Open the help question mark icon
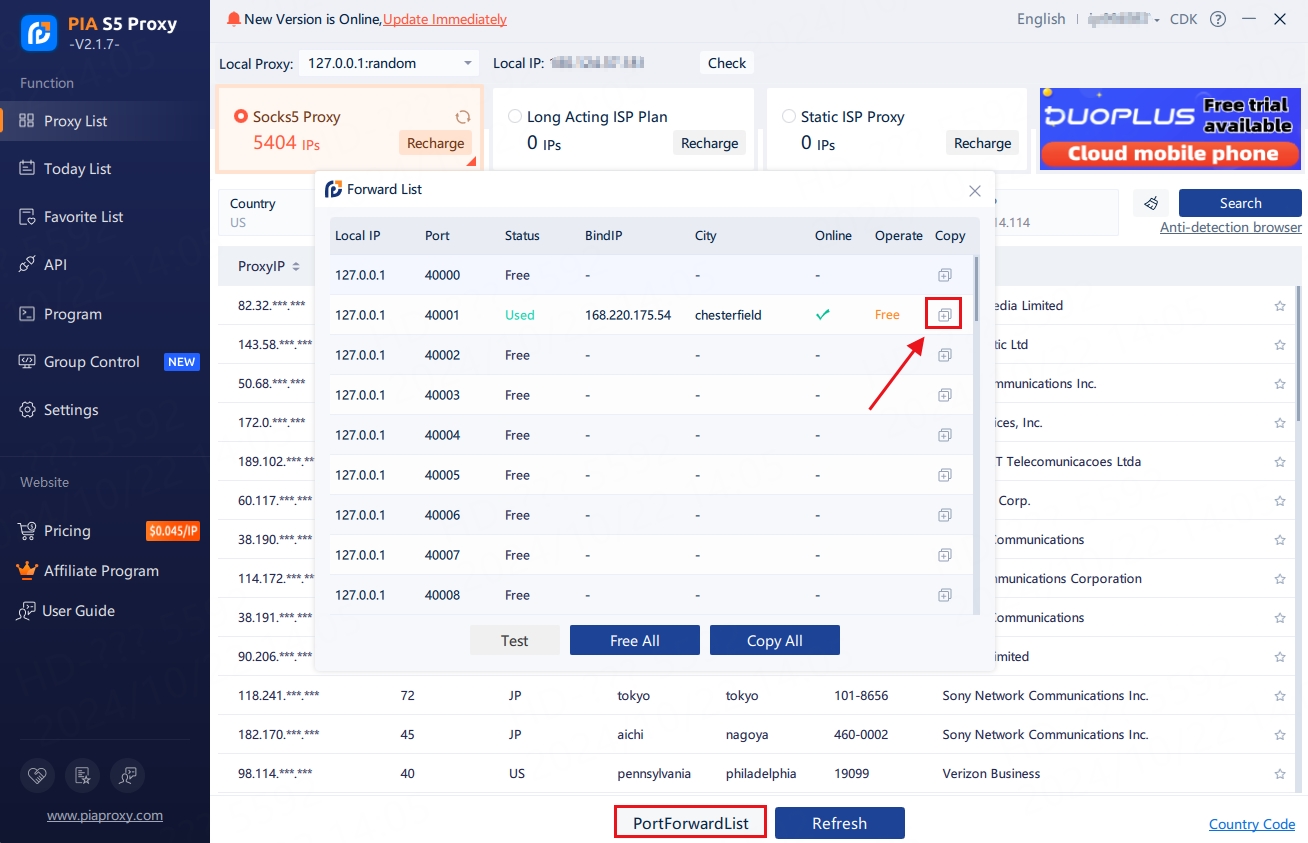Viewport: 1308px width, 843px height. pyautogui.click(x=1218, y=19)
